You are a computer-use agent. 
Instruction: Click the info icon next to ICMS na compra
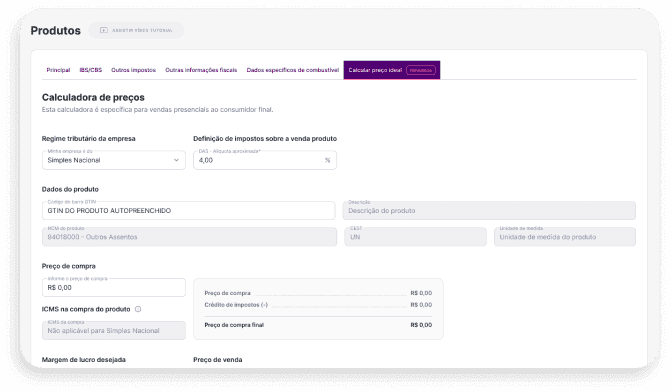tap(138, 309)
